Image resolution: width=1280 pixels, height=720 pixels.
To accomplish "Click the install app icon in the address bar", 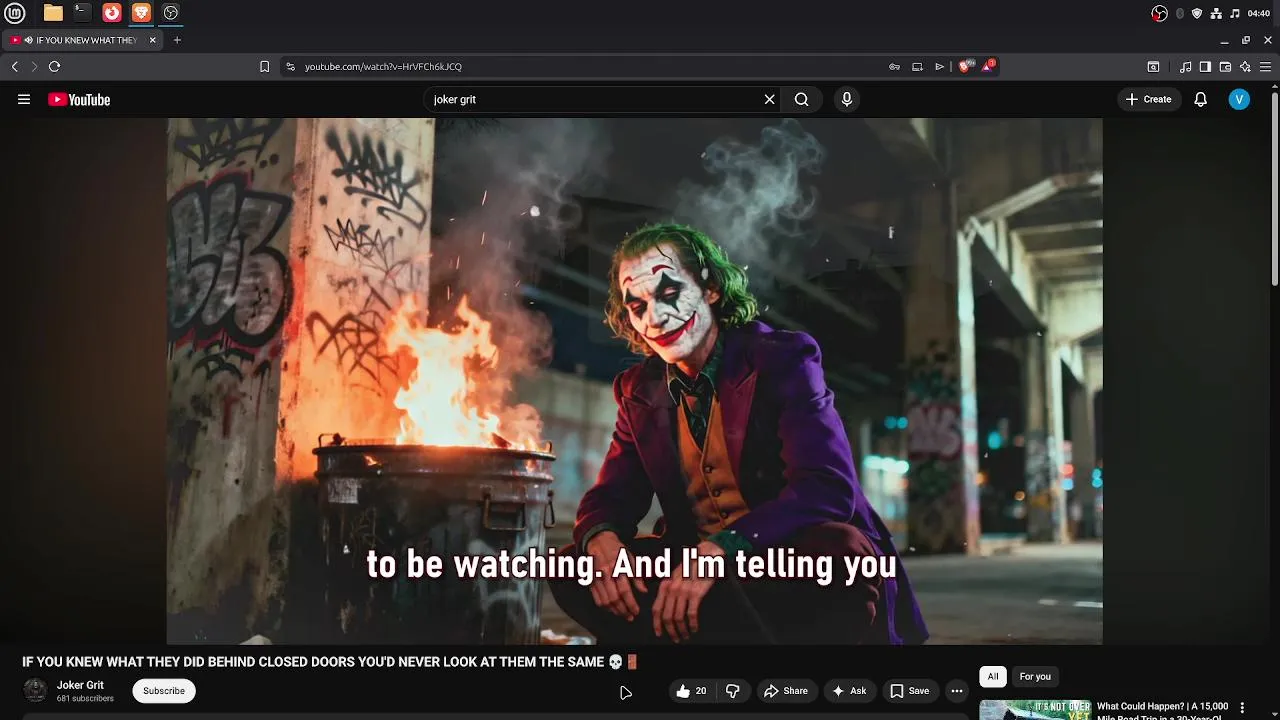I will [x=917, y=67].
